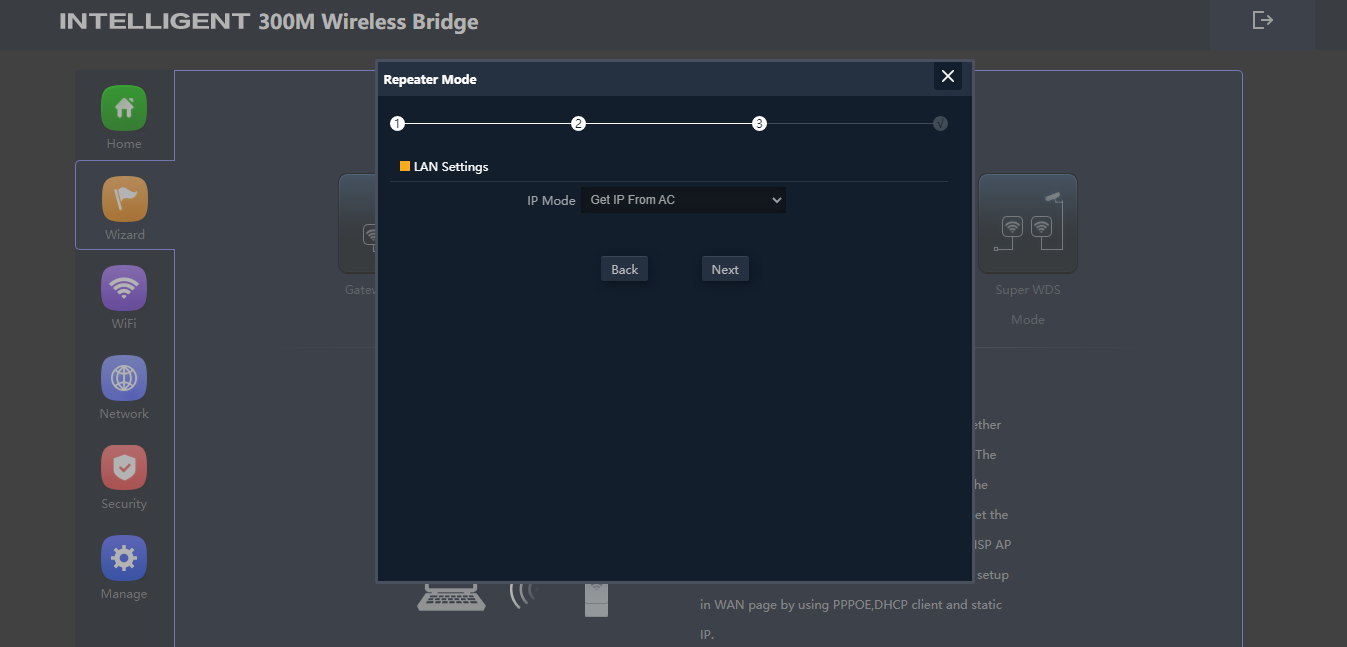Viewport: 1347px width, 647px height.
Task: Click the Back button
Action: pos(624,269)
